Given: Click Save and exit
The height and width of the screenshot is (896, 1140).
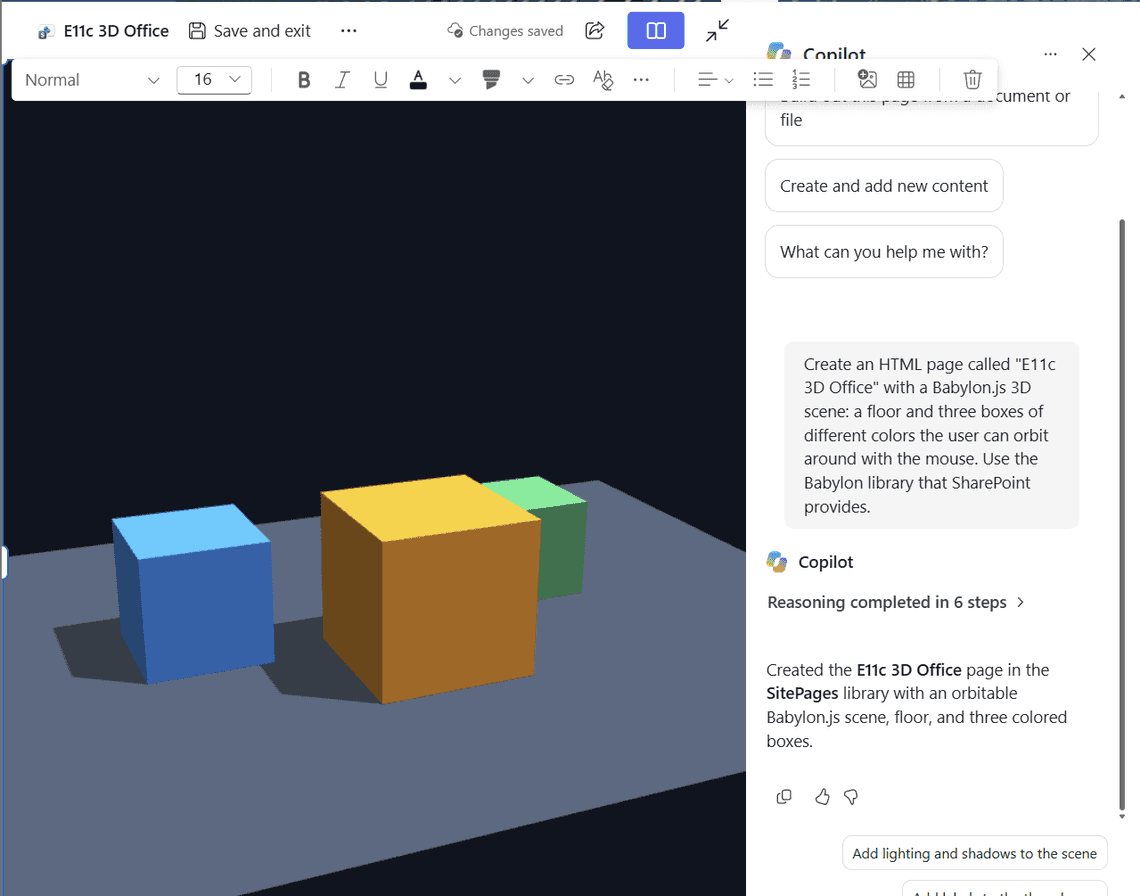Looking at the screenshot, I should pos(249,31).
